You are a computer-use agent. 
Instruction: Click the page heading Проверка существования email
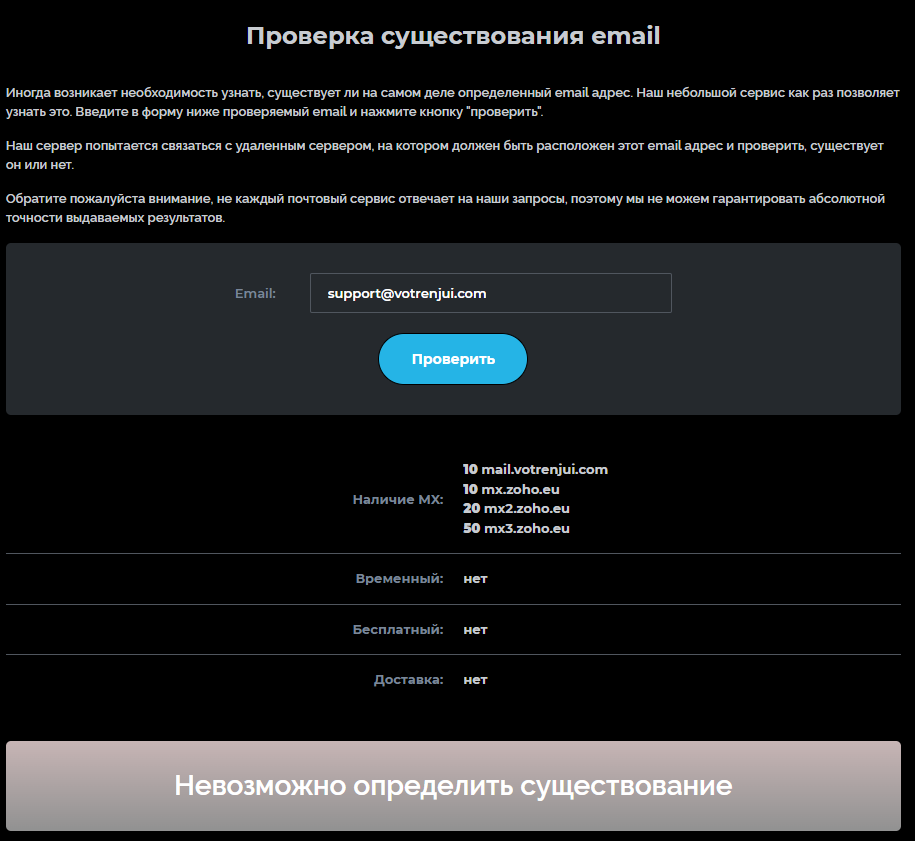pyautogui.click(x=453, y=35)
